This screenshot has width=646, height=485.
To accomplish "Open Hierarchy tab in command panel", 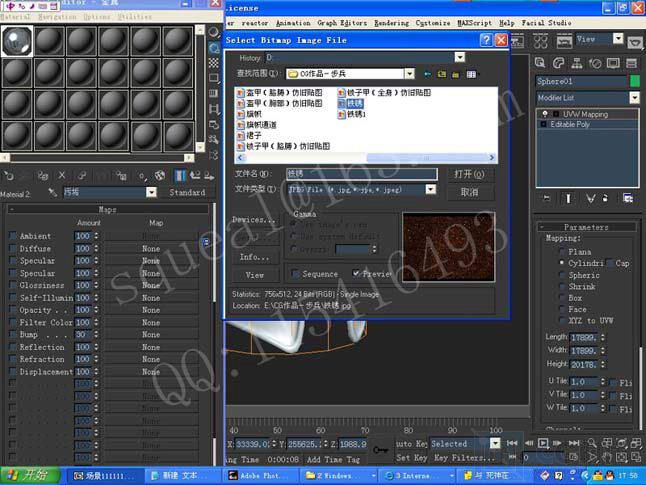I will tap(577, 63).
